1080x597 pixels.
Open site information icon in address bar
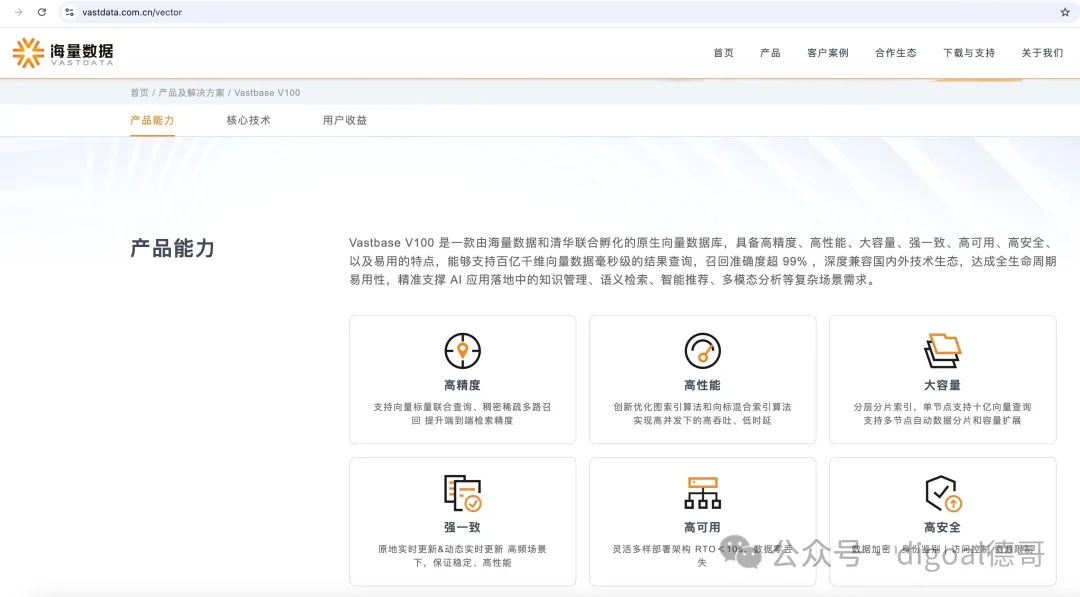pyautogui.click(x=69, y=12)
